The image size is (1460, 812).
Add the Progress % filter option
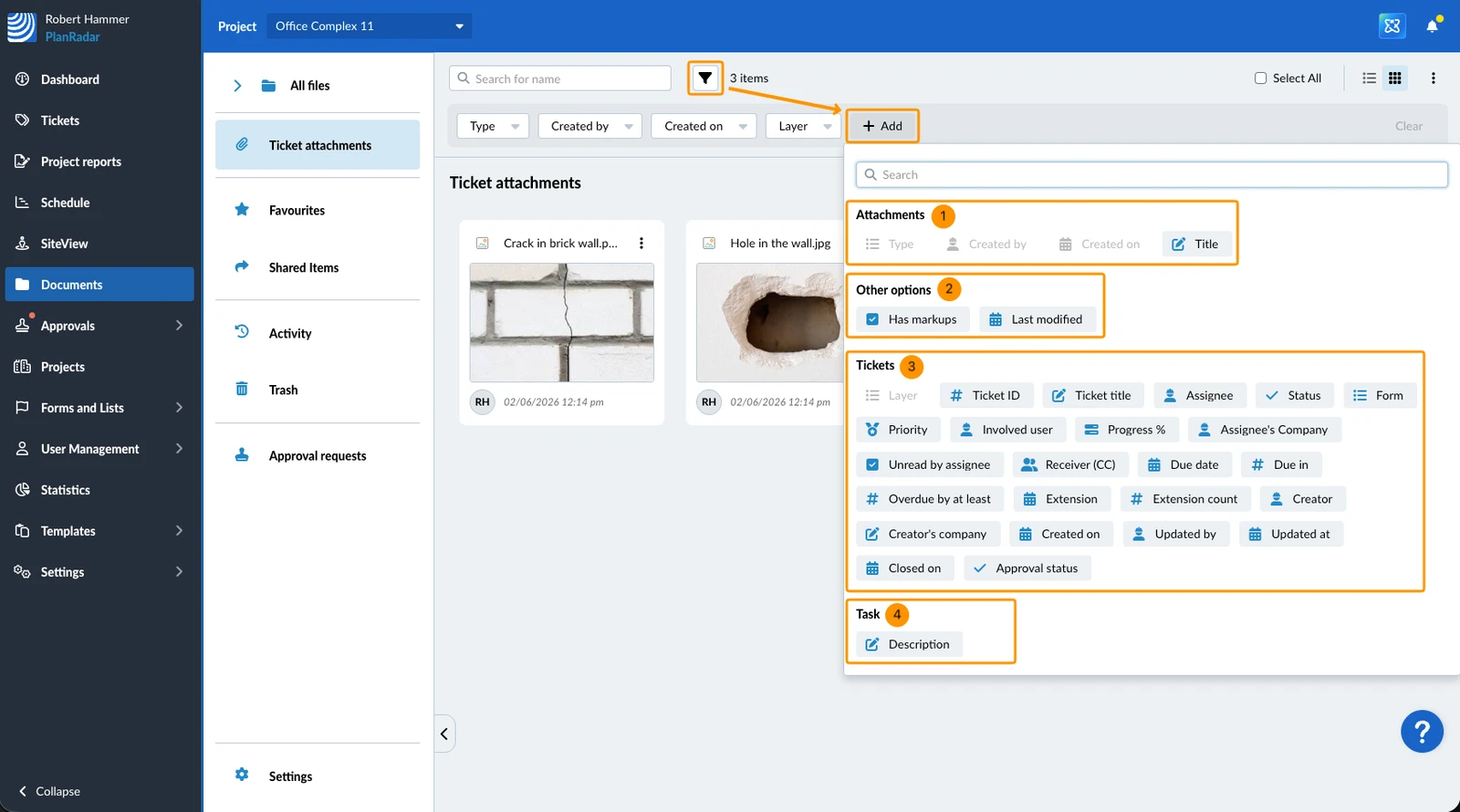(x=1127, y=430)
